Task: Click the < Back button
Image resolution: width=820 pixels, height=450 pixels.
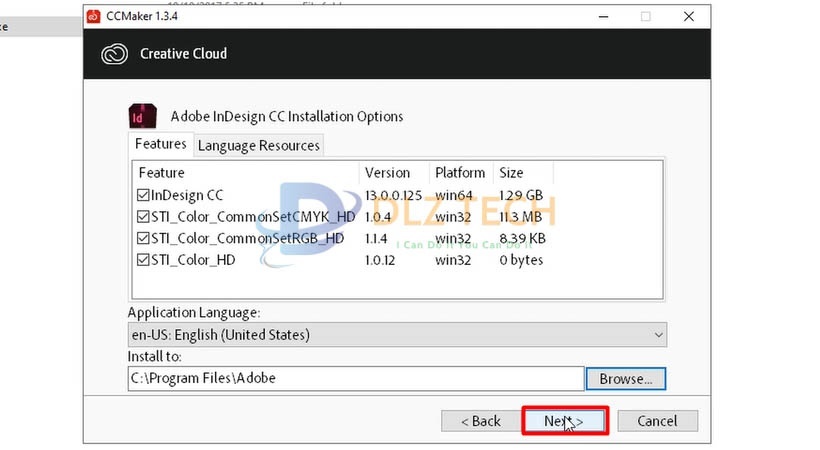Action: [481, 421]
